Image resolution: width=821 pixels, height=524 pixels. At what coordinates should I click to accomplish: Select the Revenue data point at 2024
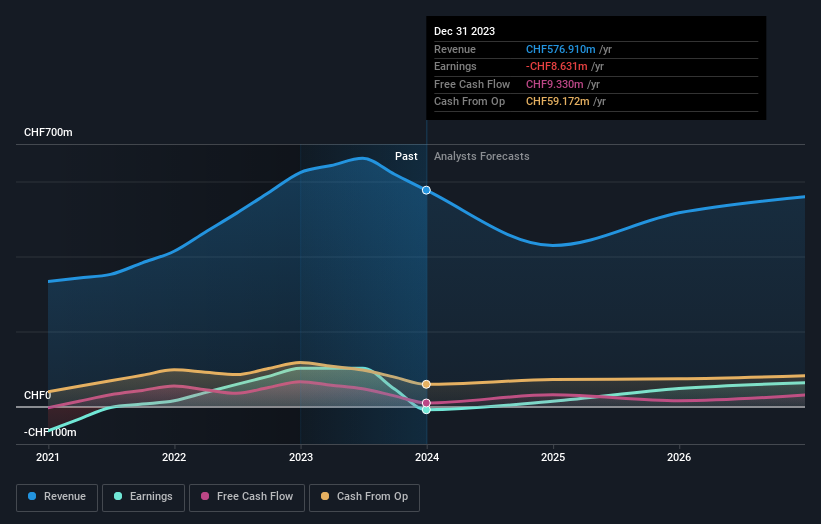(426, 190)
